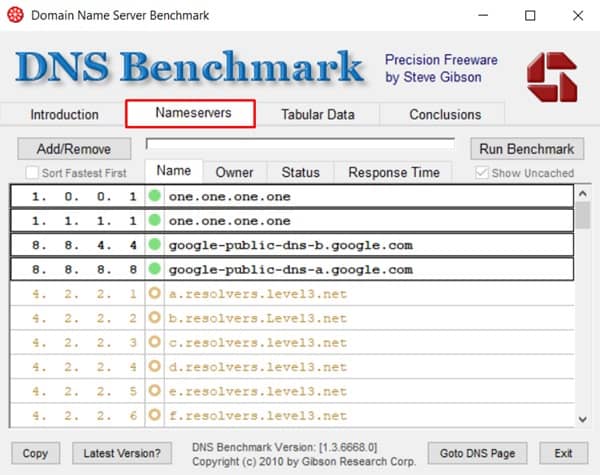Select the b.resolvers.Level3.net entry
The height and width of the screenshot is (475, 600).
[x=292, y=318]
